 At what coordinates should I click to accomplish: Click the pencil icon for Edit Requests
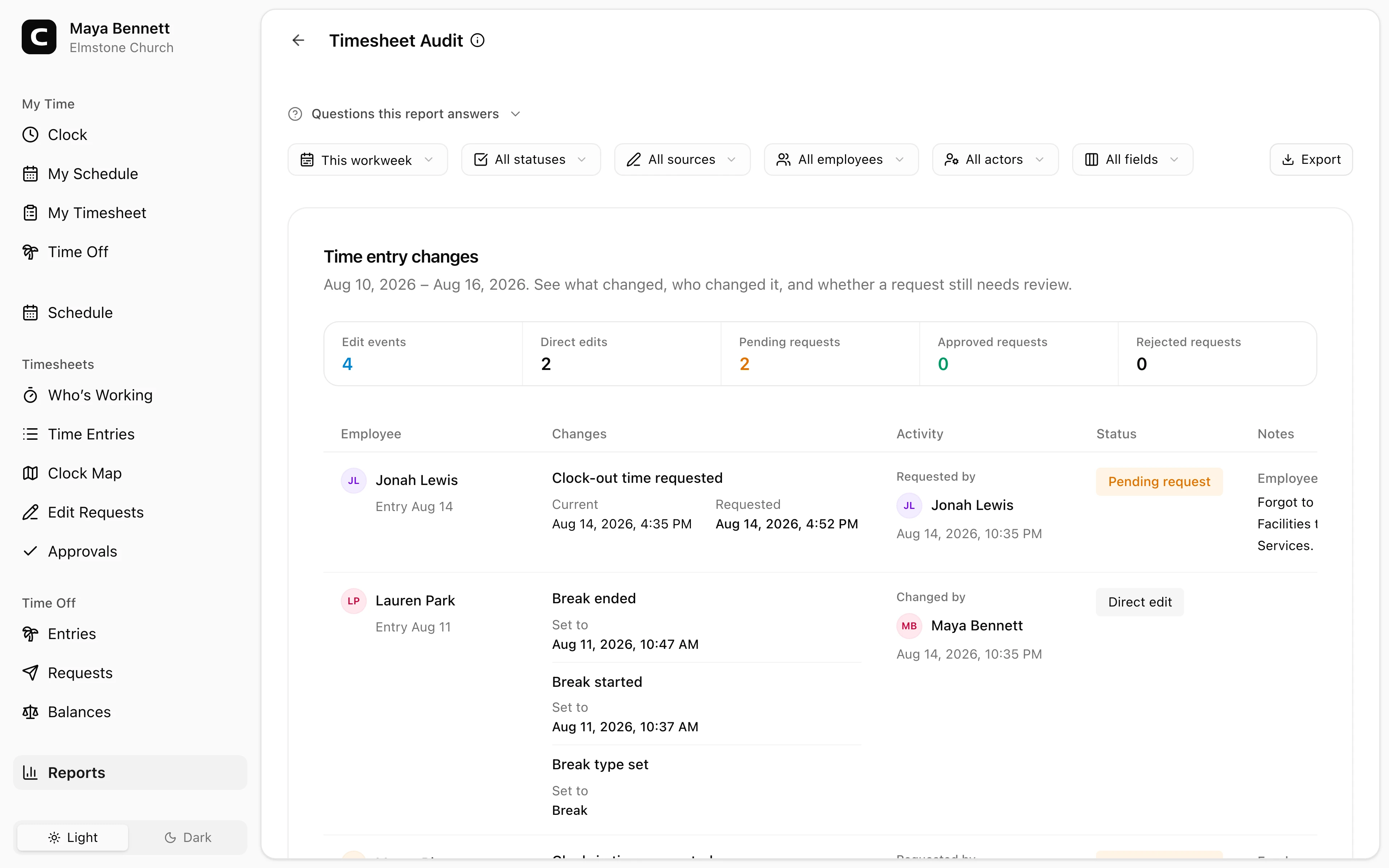click(30, 512)
